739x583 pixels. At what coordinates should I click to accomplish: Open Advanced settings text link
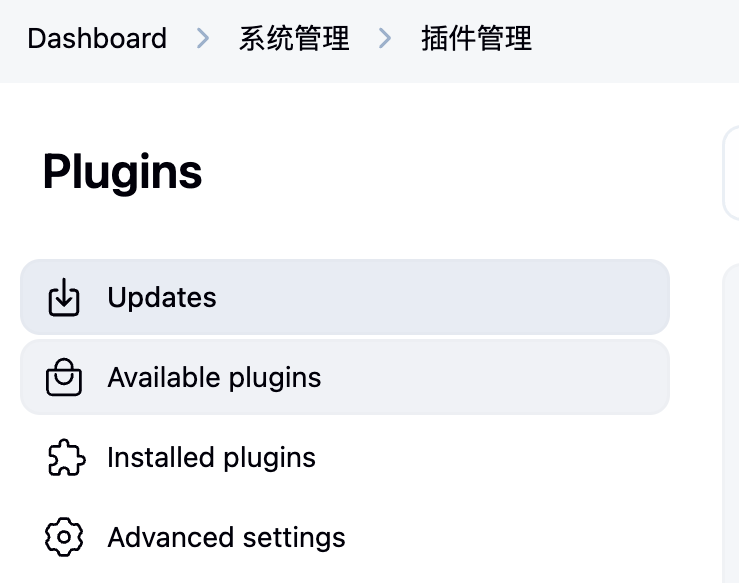pos(226,538)
